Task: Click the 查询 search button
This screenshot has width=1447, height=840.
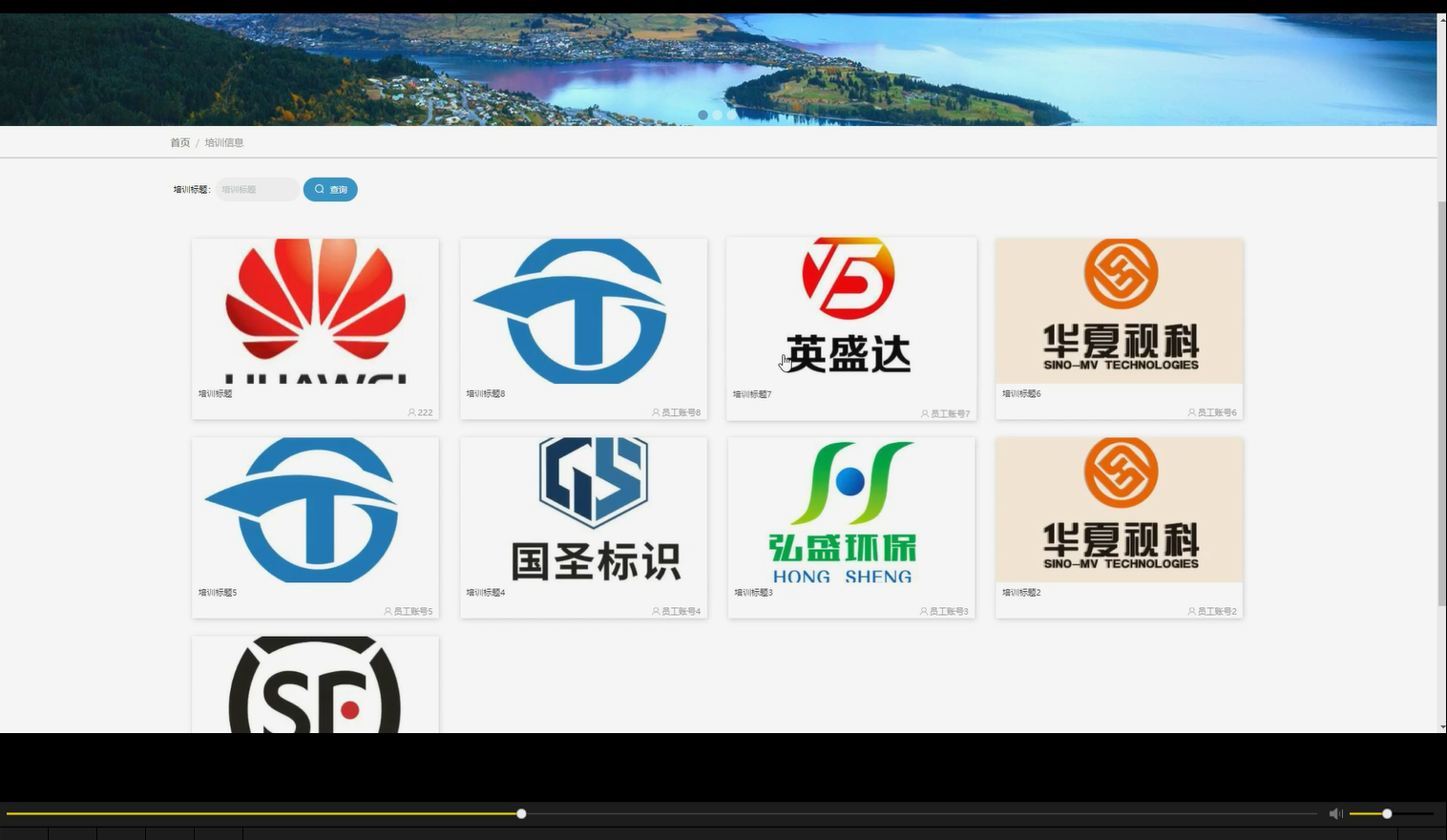Action: click(330, 189)
